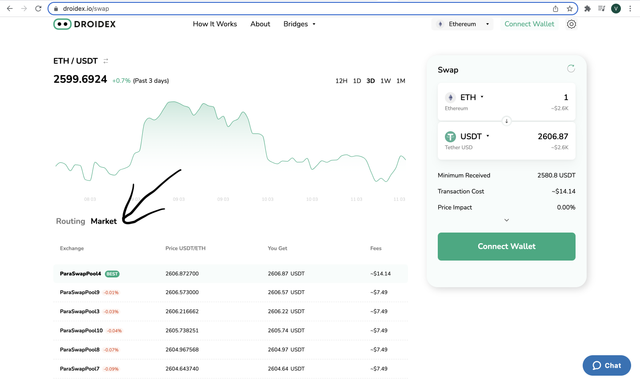Open the browser extensions puzzle icon
Image resolution: width=640 pixels, height=382 pixels.
point(587,9)
